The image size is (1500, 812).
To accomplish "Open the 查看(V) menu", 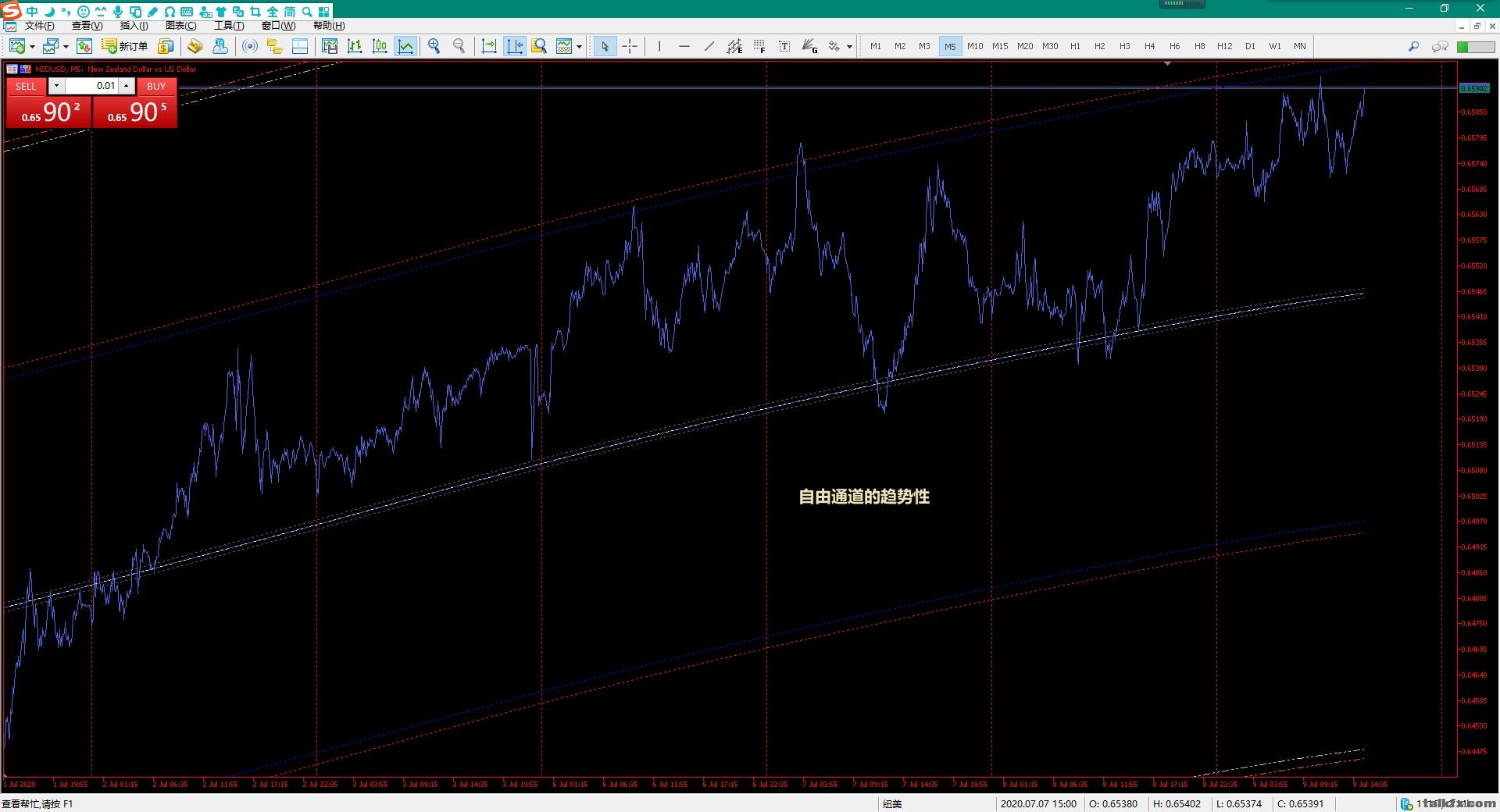I will click(87, 26).
